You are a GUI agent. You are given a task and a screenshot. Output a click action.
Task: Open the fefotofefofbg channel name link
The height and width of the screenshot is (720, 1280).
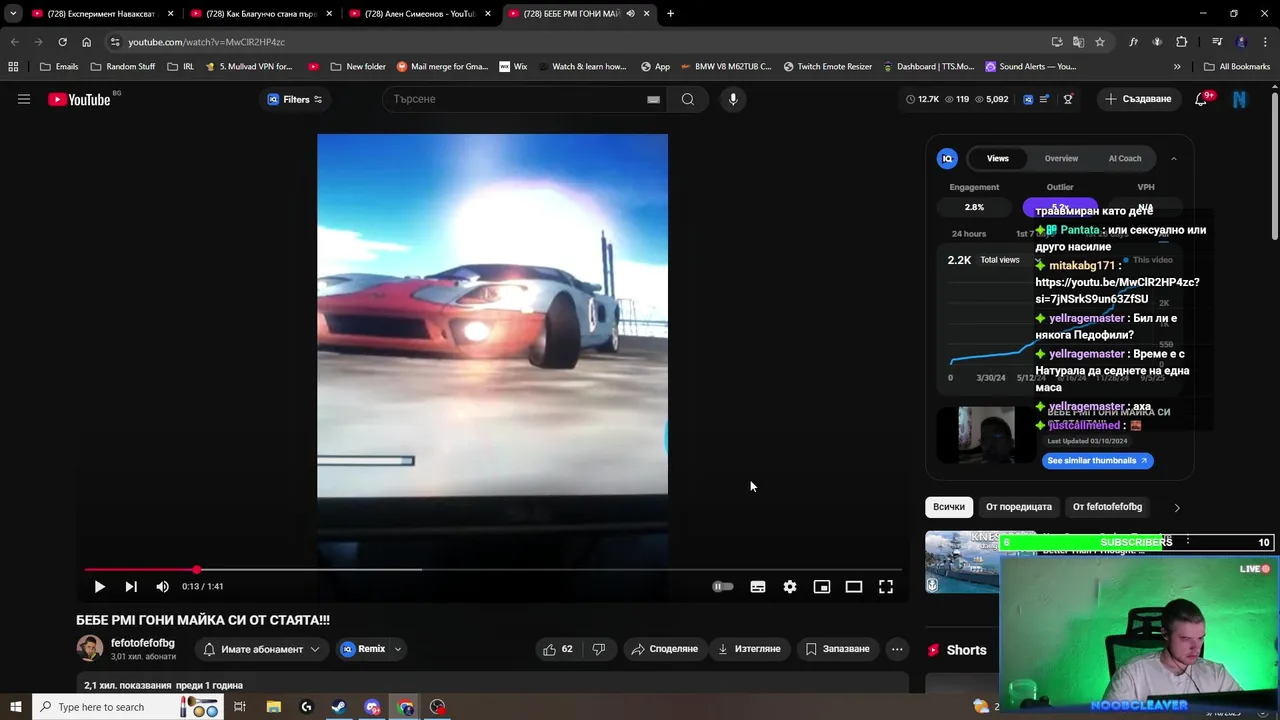coord(143,643)
